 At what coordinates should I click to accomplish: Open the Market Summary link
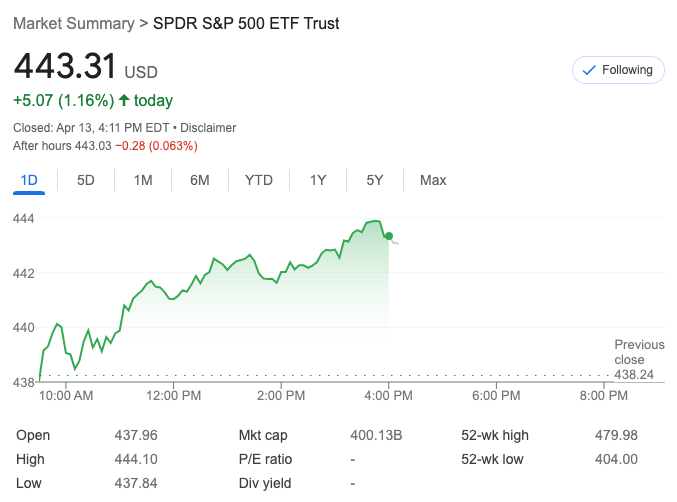tap(73, 22)
